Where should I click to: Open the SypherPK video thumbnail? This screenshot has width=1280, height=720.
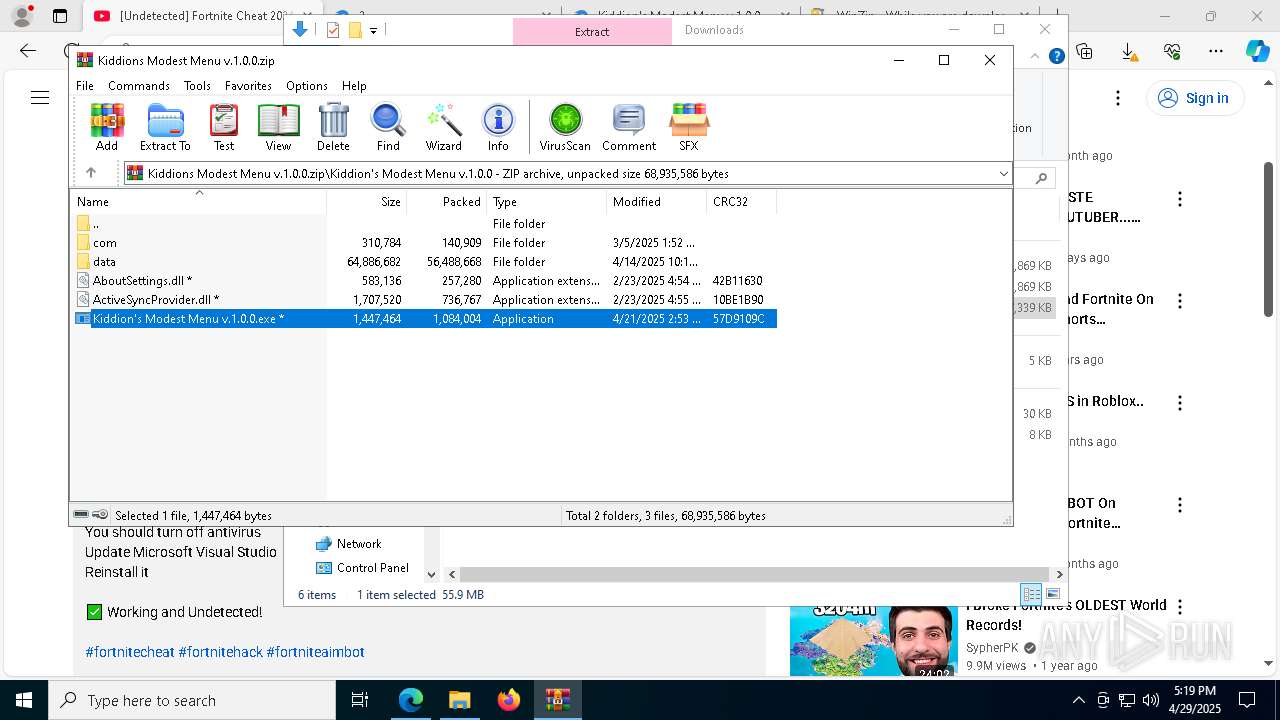point(873,641)
